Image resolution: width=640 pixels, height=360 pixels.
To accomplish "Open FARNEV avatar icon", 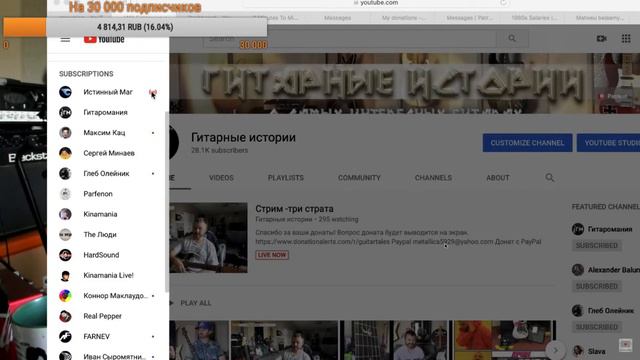I will pyautogui.click(x=65, y=336).
